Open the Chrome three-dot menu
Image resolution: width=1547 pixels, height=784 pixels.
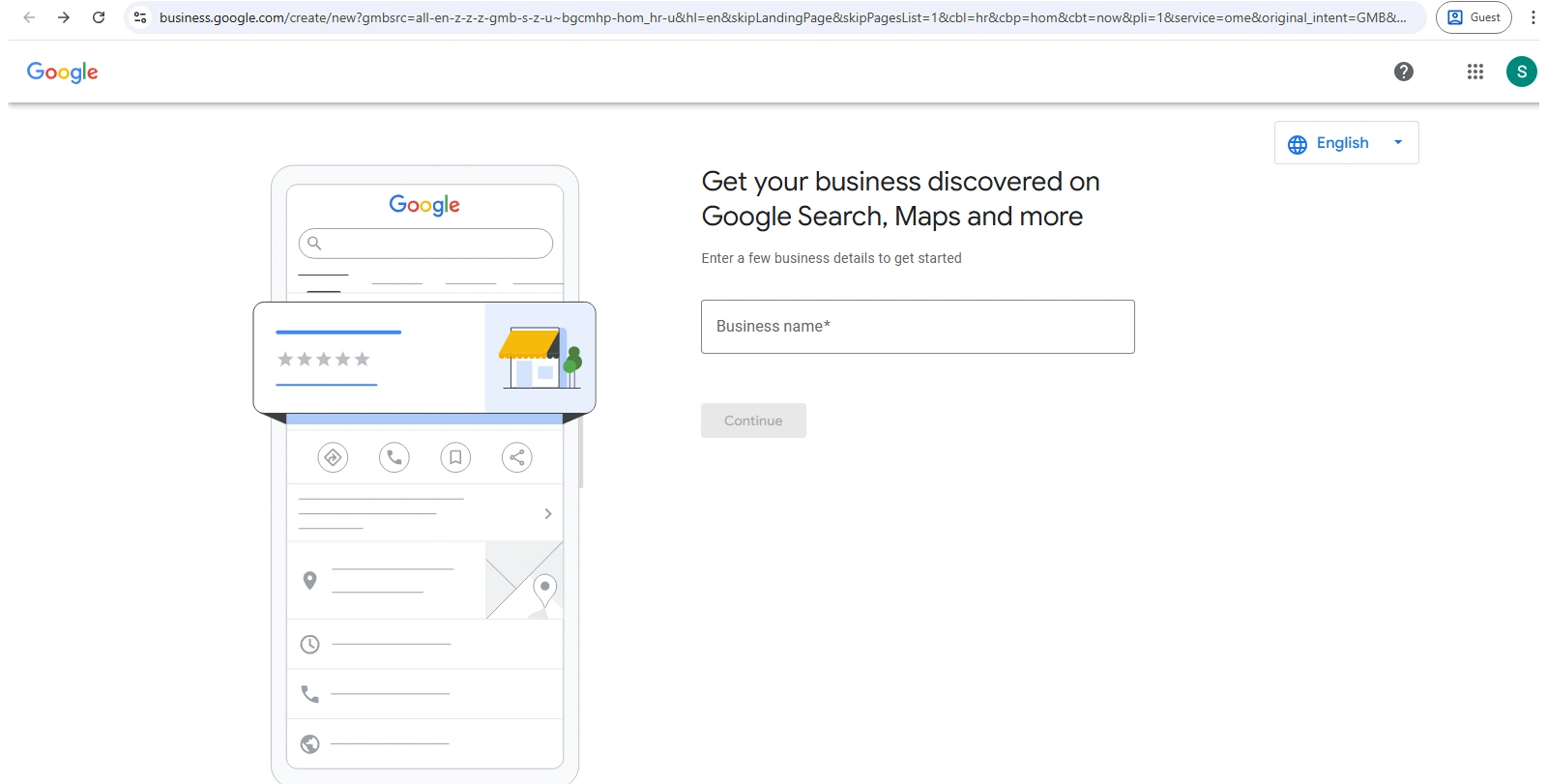(1532, 17)
